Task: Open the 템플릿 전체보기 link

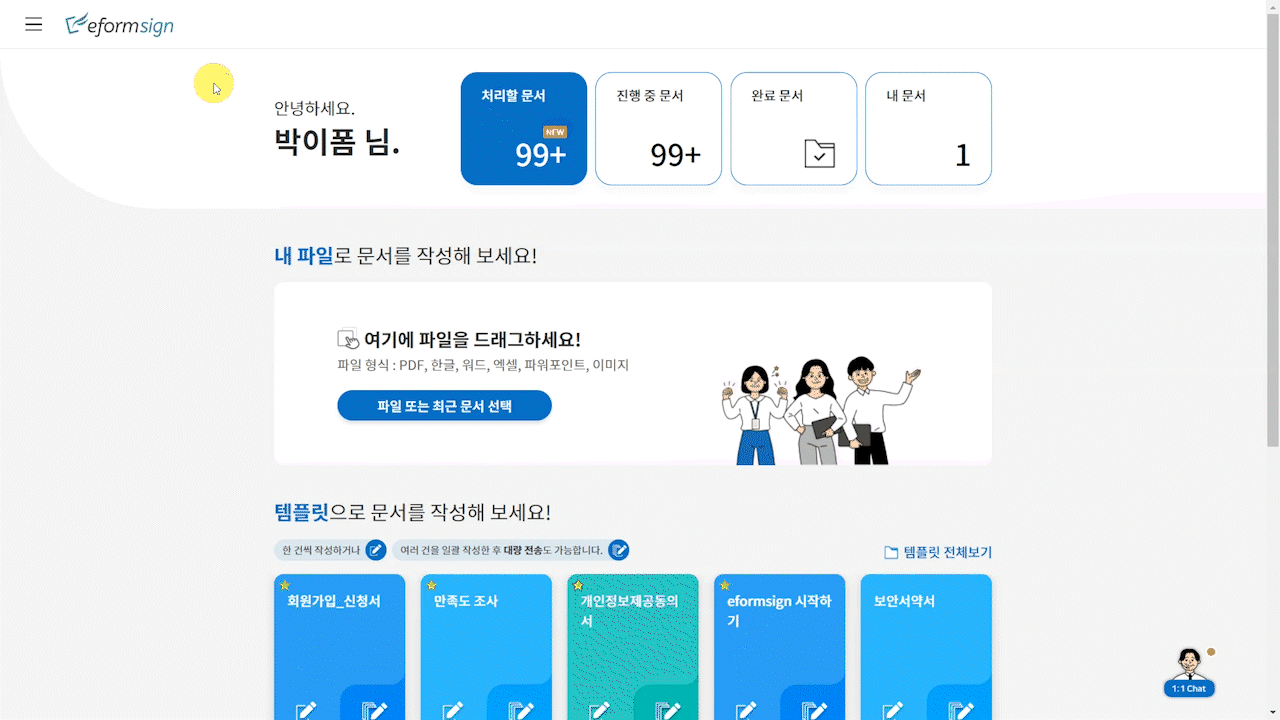Action: (x=938, y=552)
